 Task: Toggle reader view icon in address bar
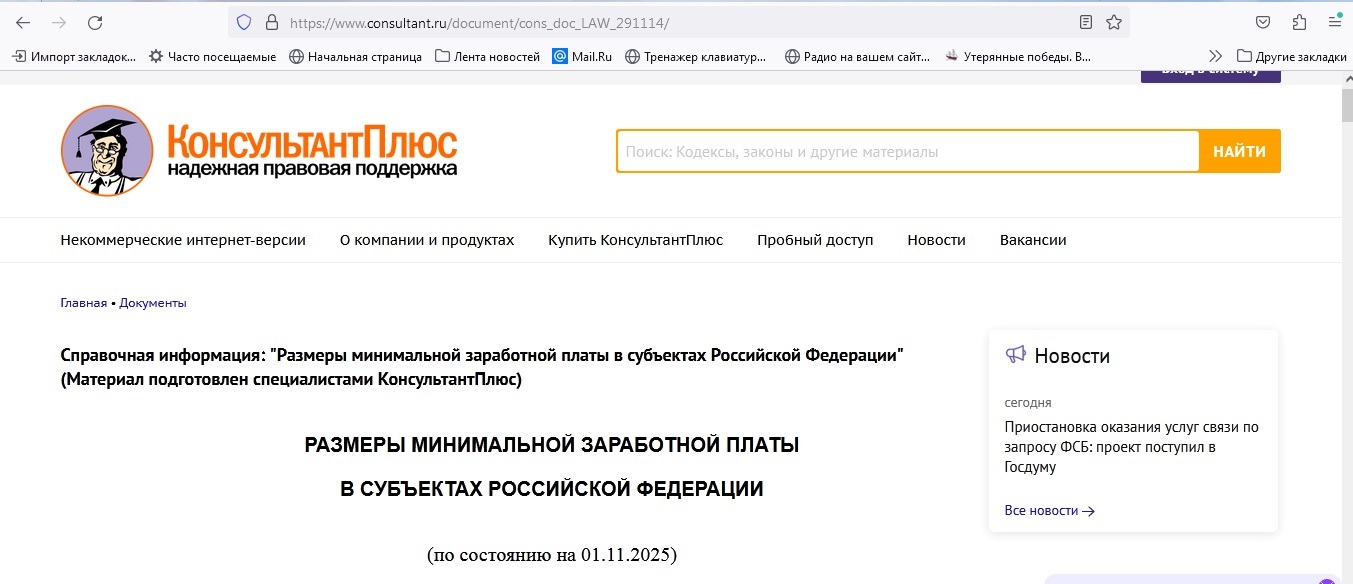pos(1086,22)
